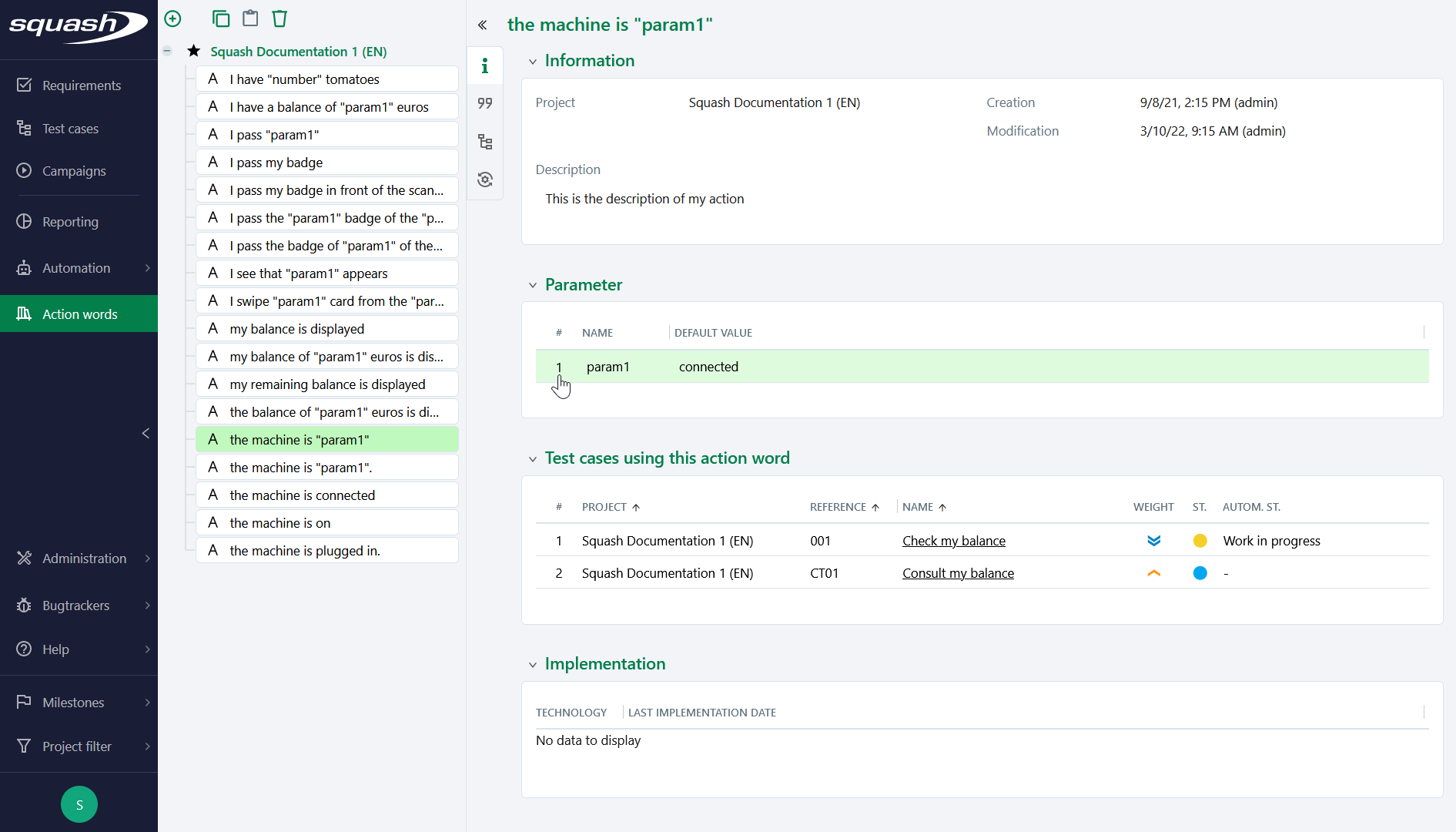Open the quotes panel on the detail sidebar

pyautogui.click(x=485, y=102)
